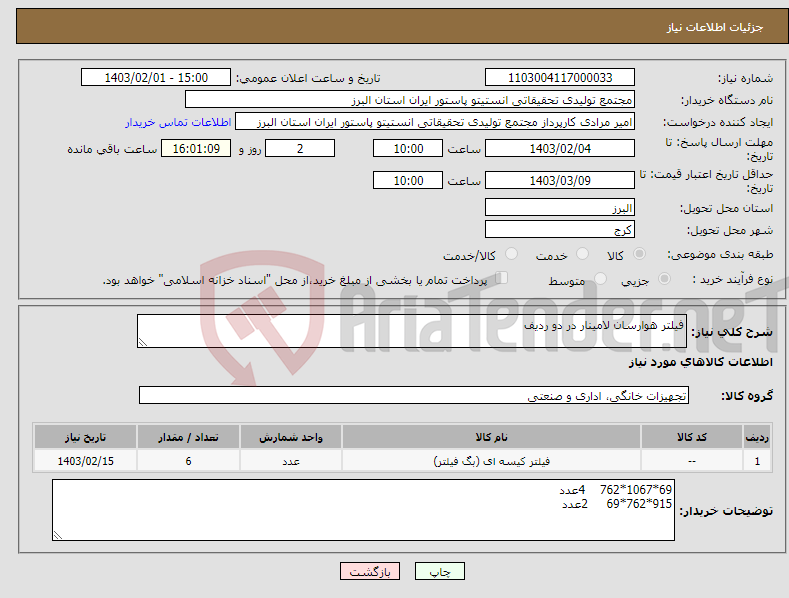Click the گروه کالا field تجهیزات خانگی
The image size is (789, 598).
[414, 395]
